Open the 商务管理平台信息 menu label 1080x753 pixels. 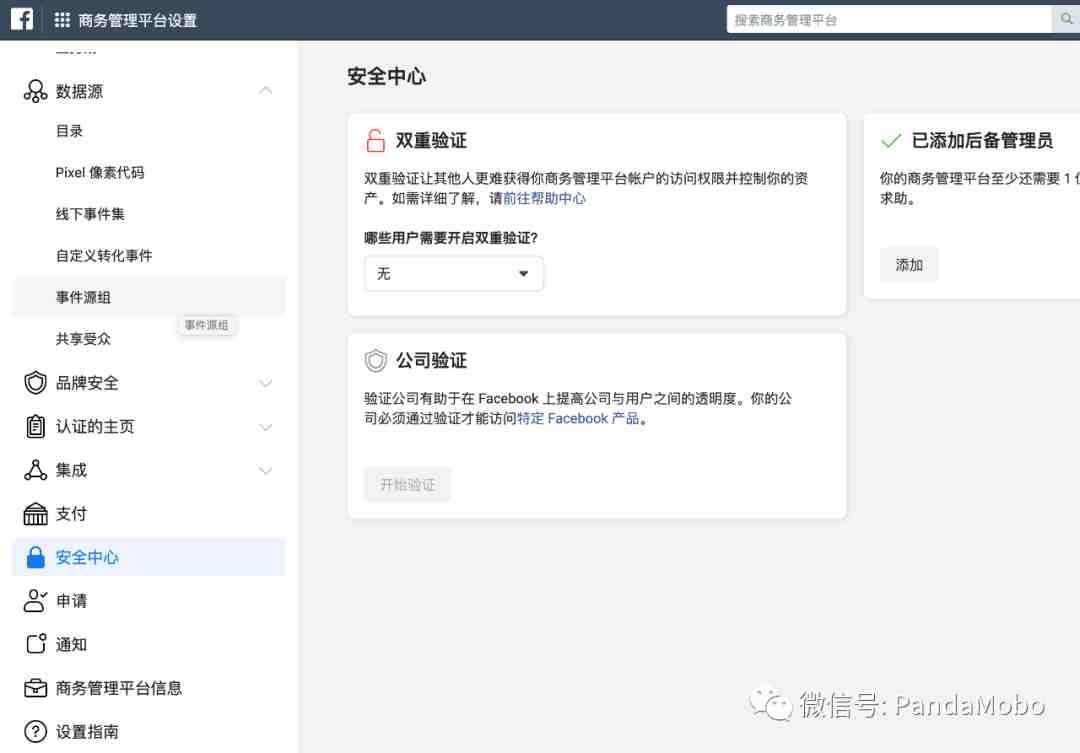point(119,688)
